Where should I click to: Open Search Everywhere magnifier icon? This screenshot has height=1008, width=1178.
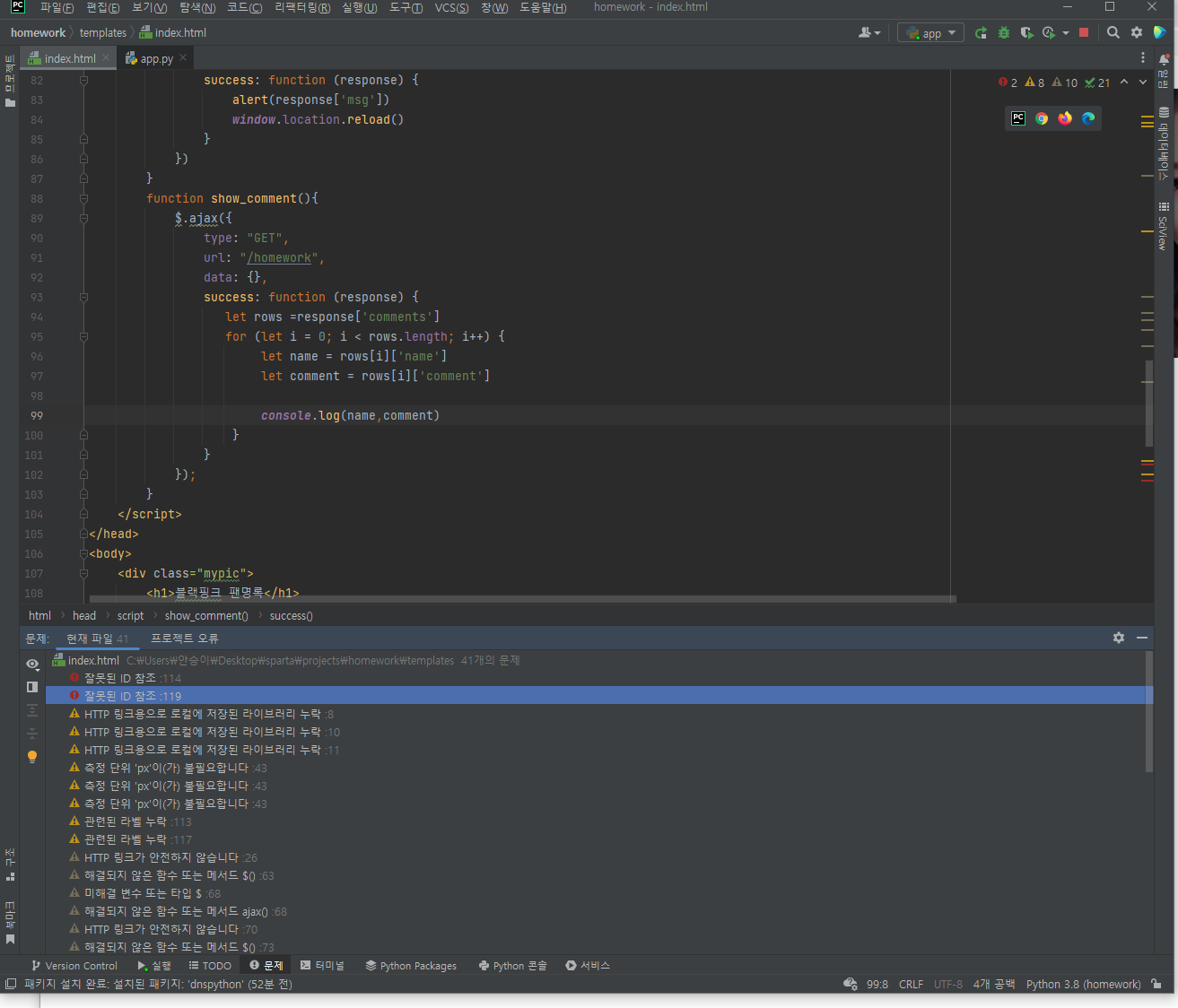[1113, 33]
